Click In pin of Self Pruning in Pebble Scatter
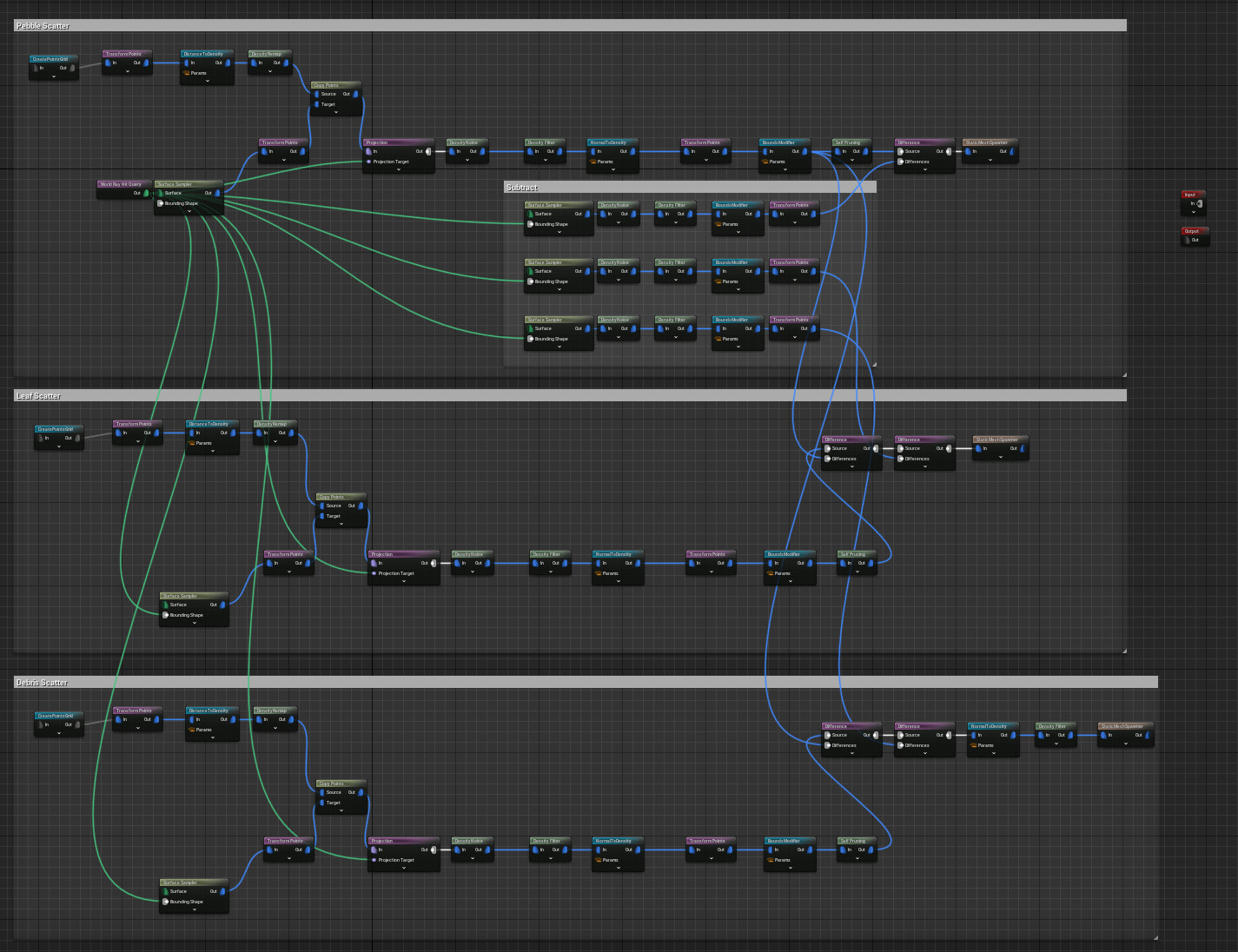This screenshot has width=1238, height=952. tap(838, 151)
